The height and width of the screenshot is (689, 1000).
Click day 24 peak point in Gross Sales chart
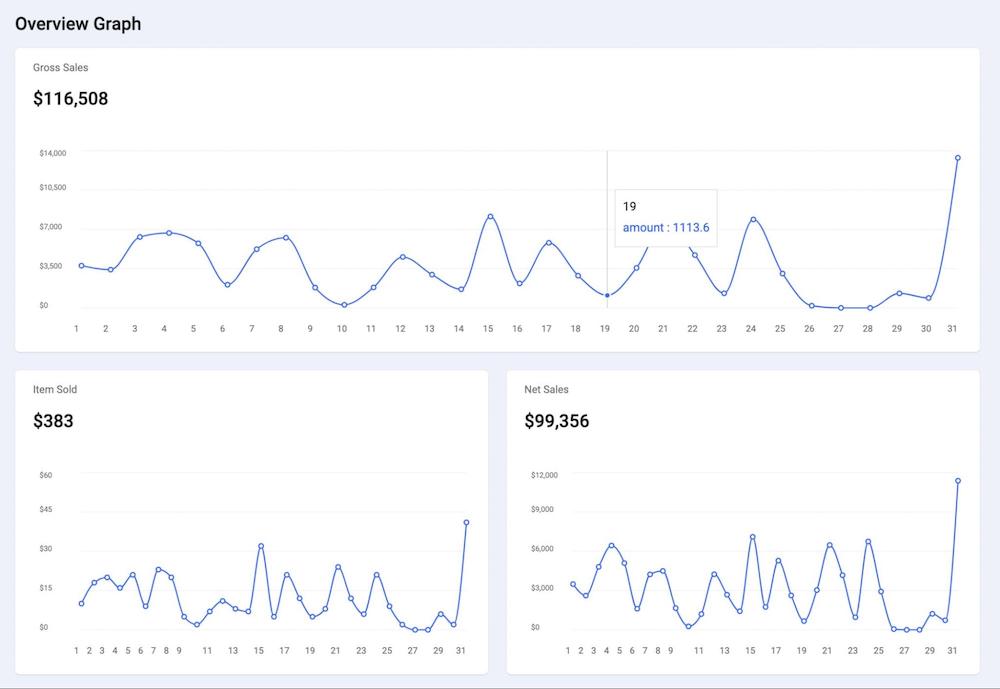click(753, 219)
